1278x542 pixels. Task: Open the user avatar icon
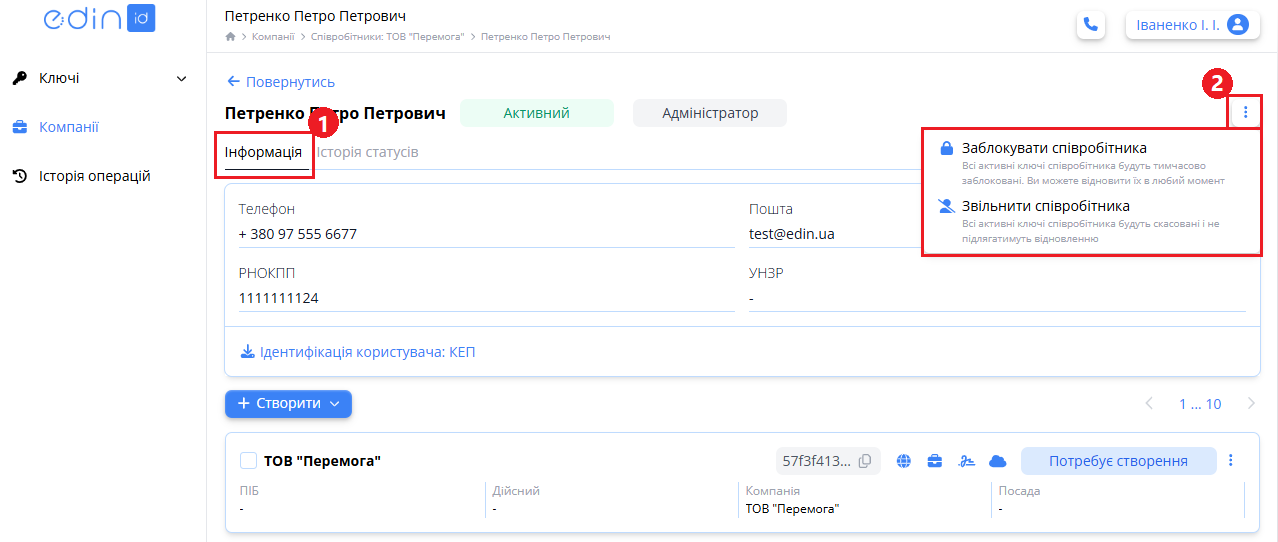pos(1238,25)
